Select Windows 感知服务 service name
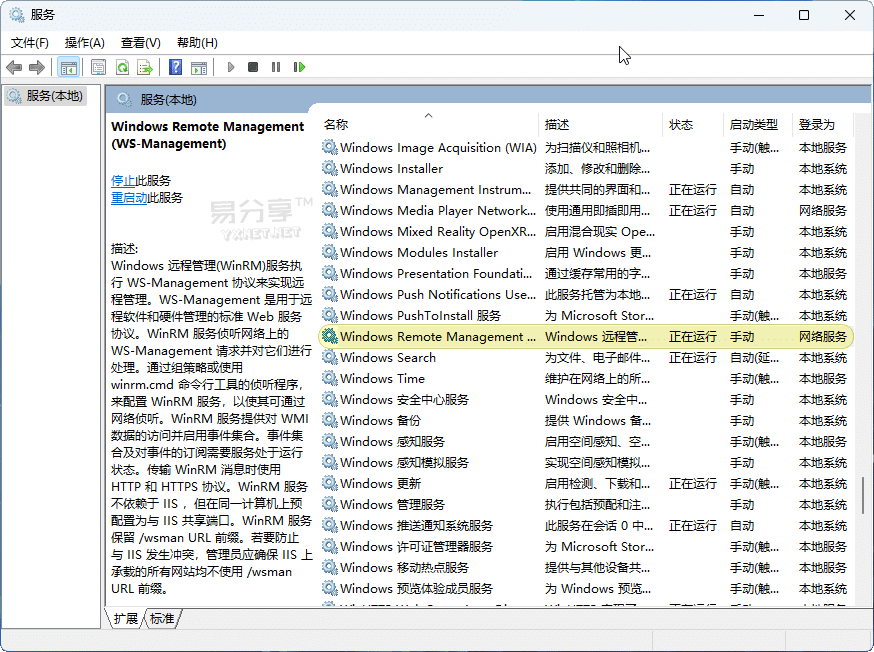Screen dimensions: 874x652 [392, 441]
